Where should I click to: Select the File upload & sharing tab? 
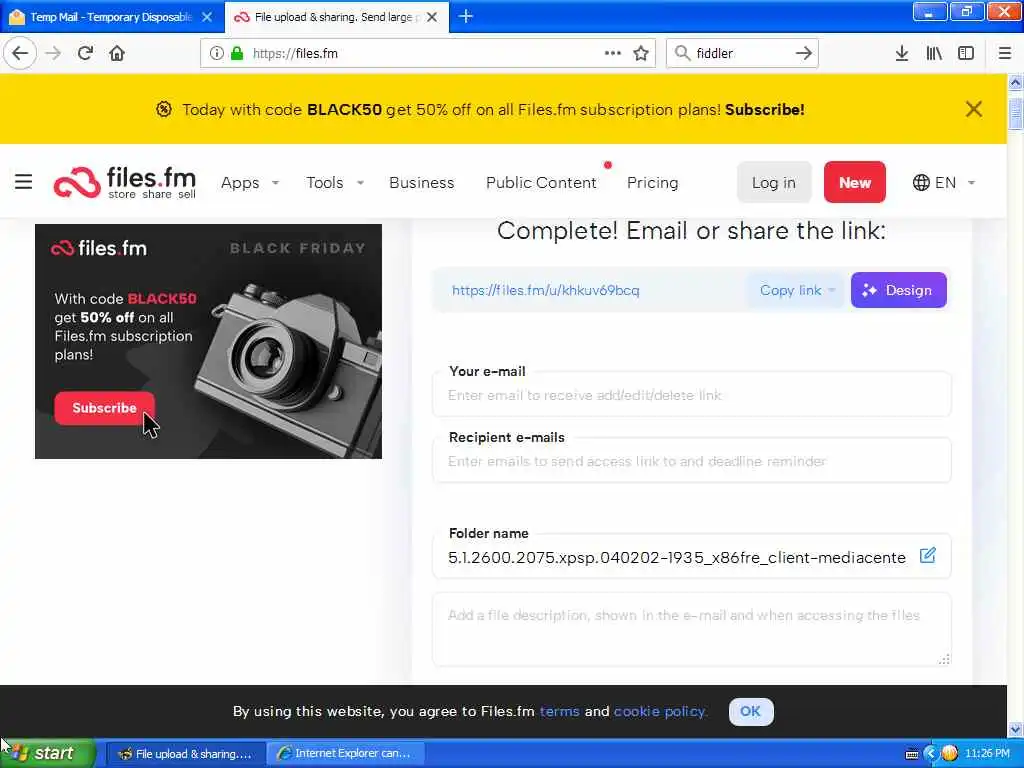337,17
